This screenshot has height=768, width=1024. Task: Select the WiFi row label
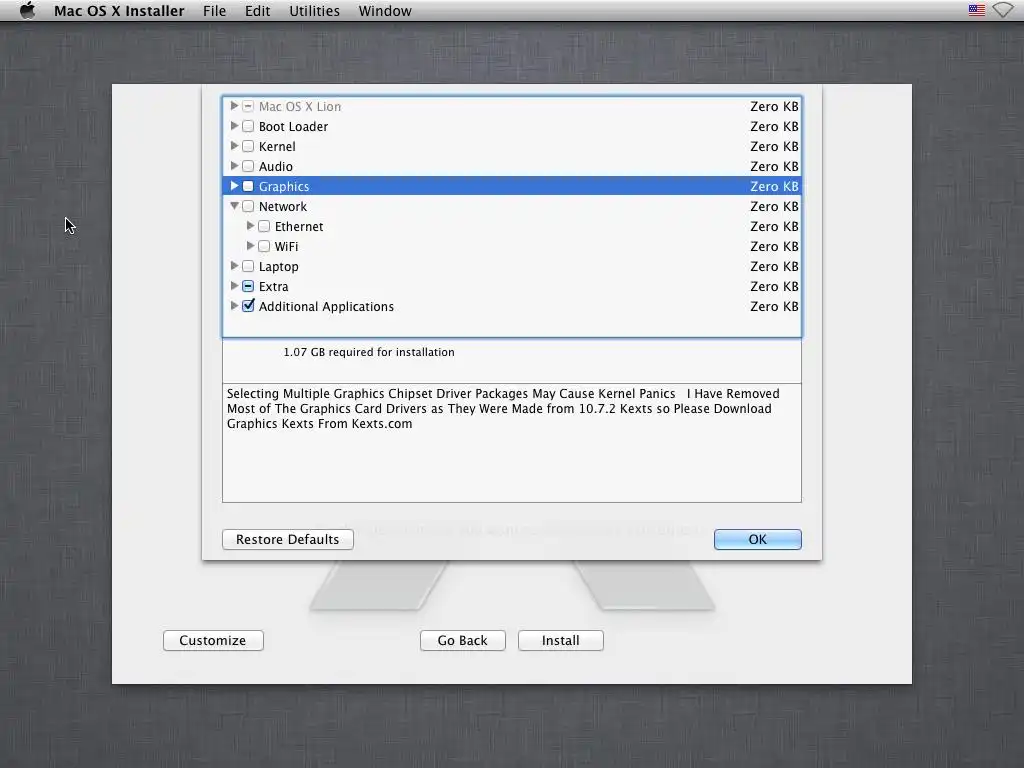[286, 246]
